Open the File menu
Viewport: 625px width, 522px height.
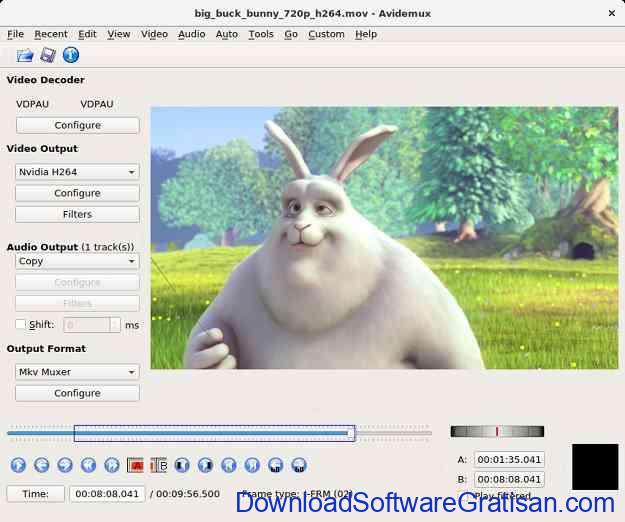[x=16, y=34]
